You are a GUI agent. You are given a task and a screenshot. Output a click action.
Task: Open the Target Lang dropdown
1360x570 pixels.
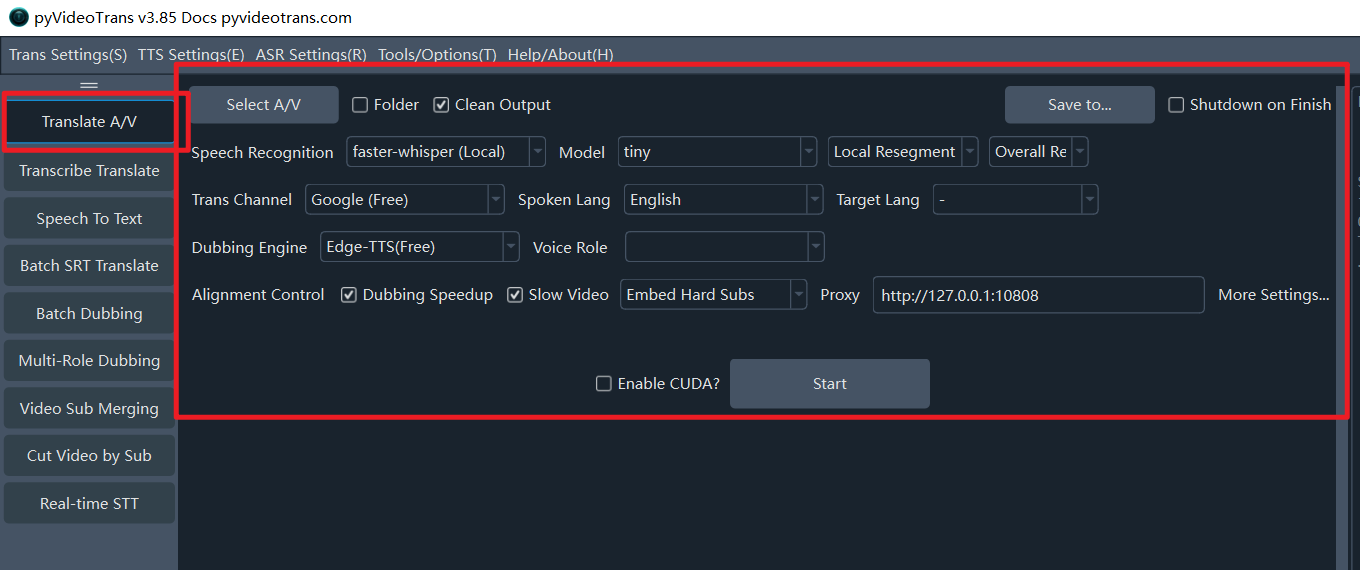[1015, 200]
